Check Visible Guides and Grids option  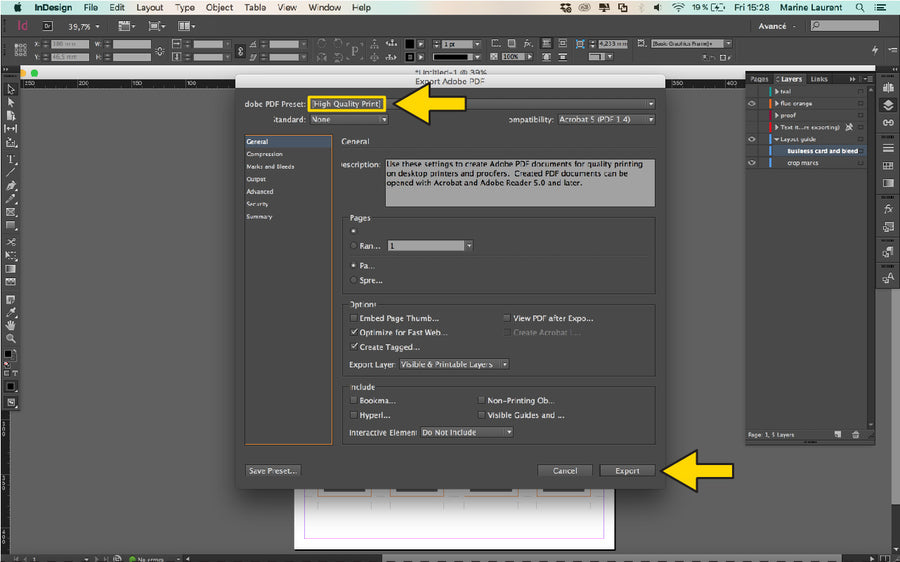point(481,414)
